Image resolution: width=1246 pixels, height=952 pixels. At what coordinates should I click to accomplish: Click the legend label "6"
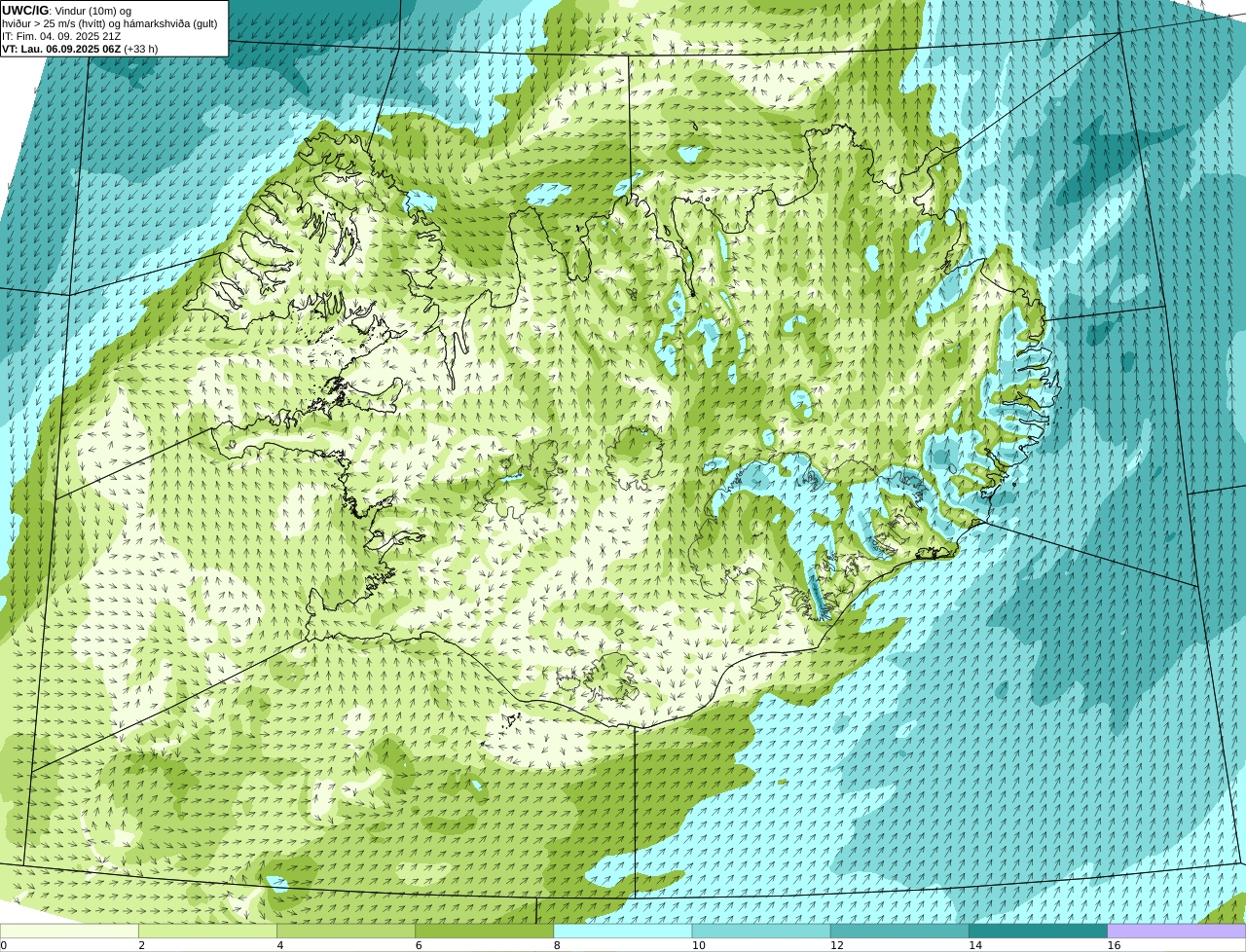[x=419, y=945]
